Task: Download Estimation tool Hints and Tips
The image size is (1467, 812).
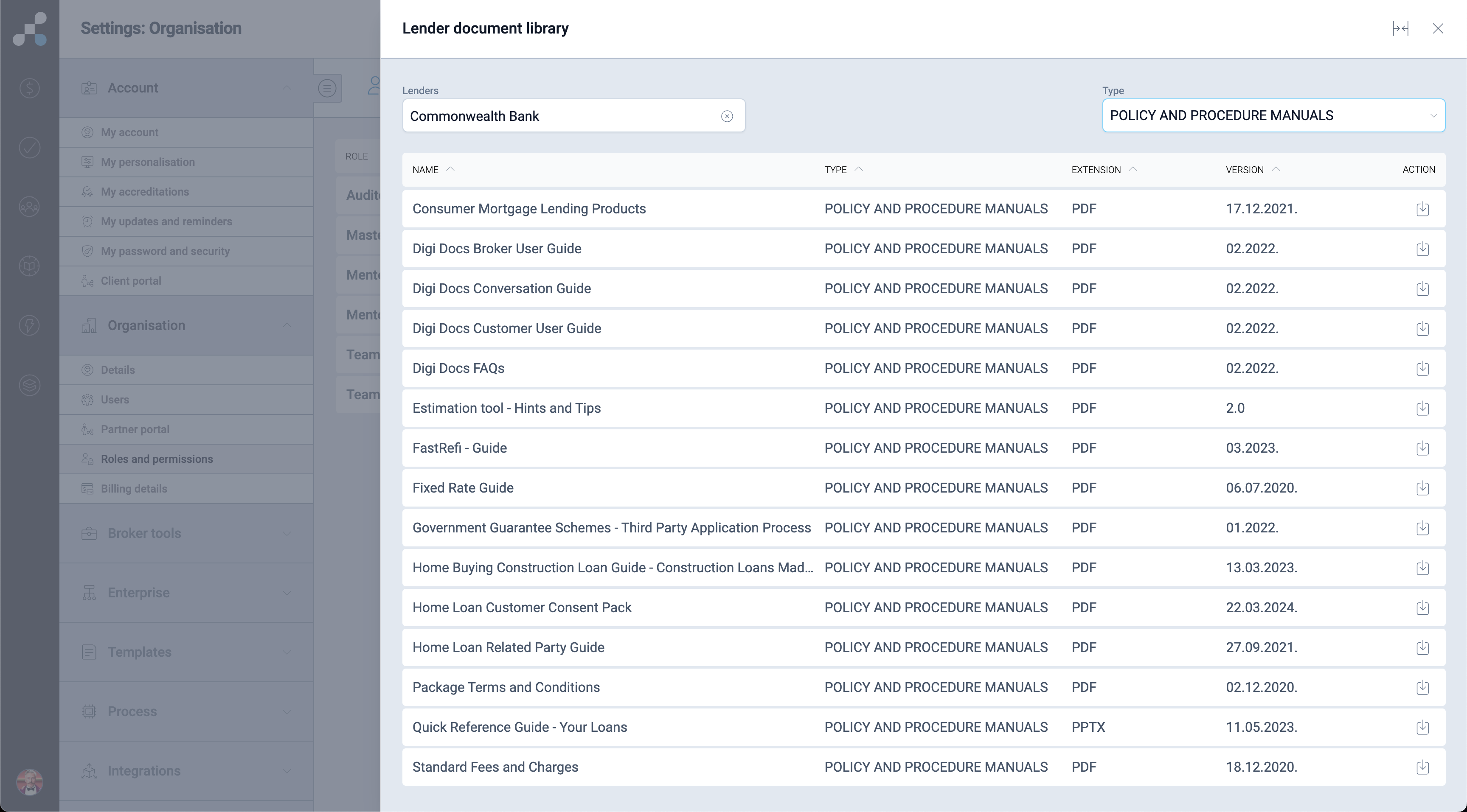Action: click(x=1422, y=408)
